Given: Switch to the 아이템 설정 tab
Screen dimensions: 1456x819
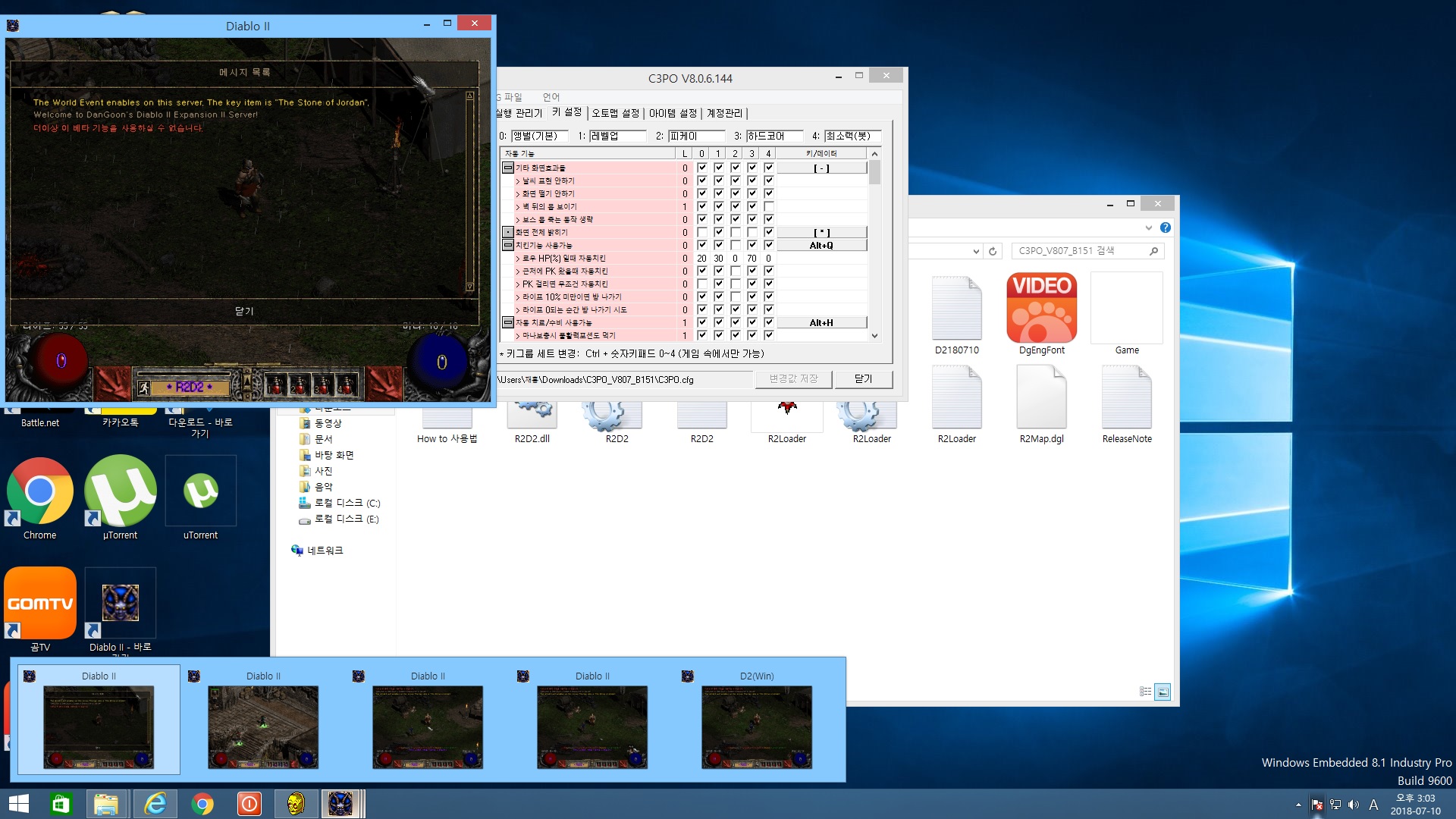Looking at the screenshot, I should [x=673, y=113].
